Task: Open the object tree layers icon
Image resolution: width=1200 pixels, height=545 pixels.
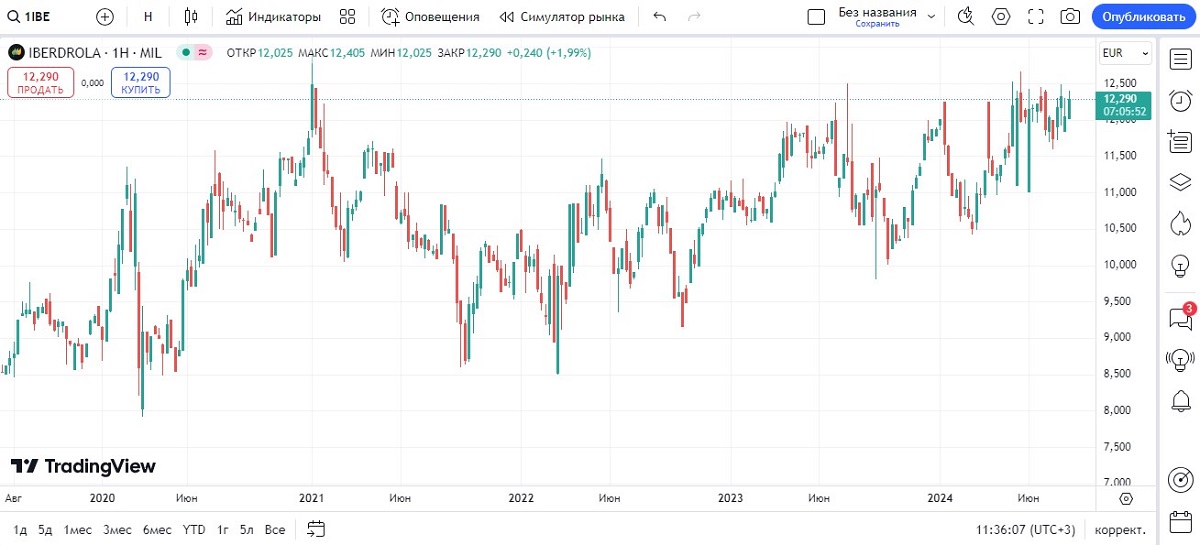Action: pyautogui.click(x=1180, y=182)
